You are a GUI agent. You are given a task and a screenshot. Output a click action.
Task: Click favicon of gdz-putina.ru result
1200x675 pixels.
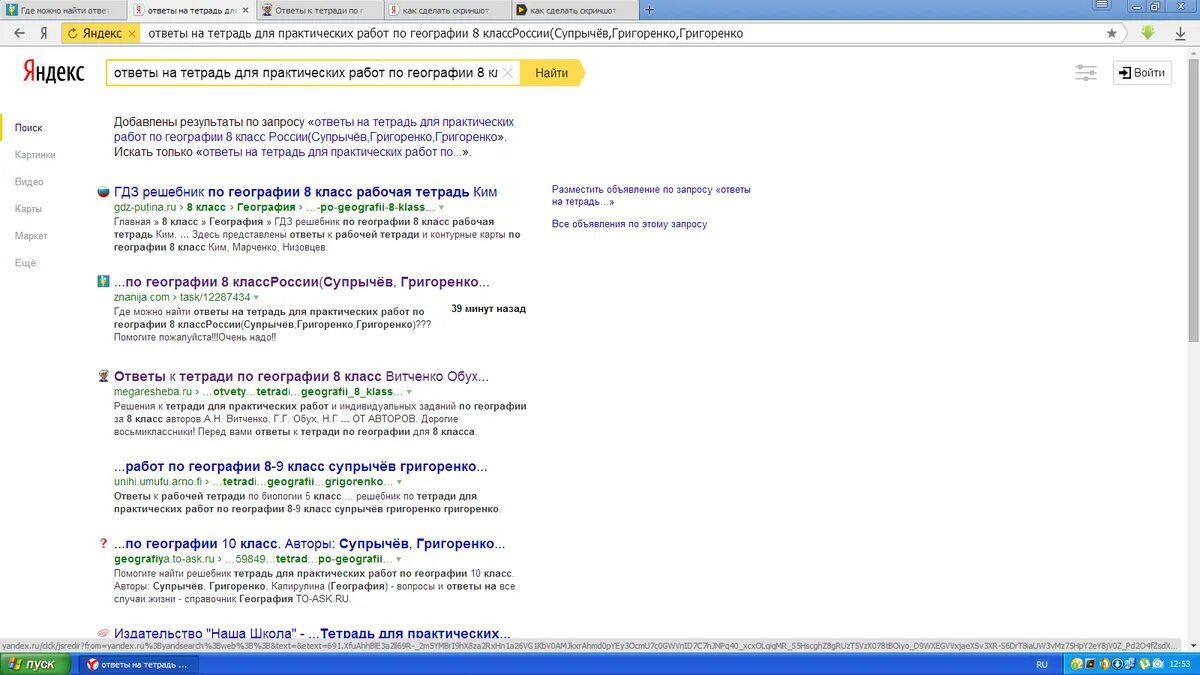point(102,192)
